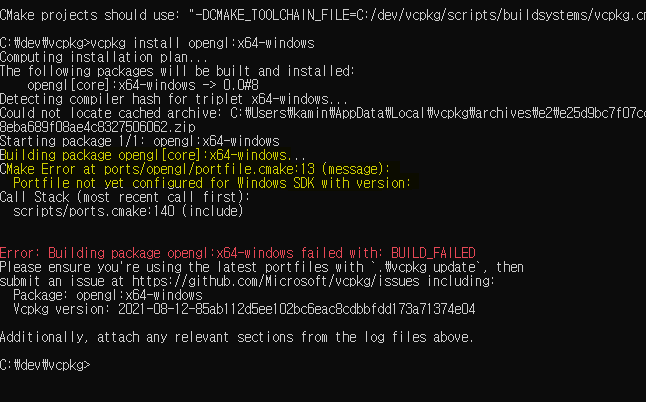Click the 'scripts/ports.cmake:140 (include)' line
Image resolution: width=646 pixels, height=402 pixels.
click(x=128, y=211)
